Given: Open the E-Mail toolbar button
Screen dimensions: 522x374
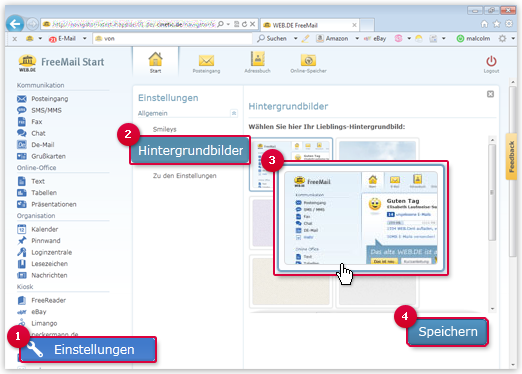Looking at the screenshot, I should (x=63, y=39).
